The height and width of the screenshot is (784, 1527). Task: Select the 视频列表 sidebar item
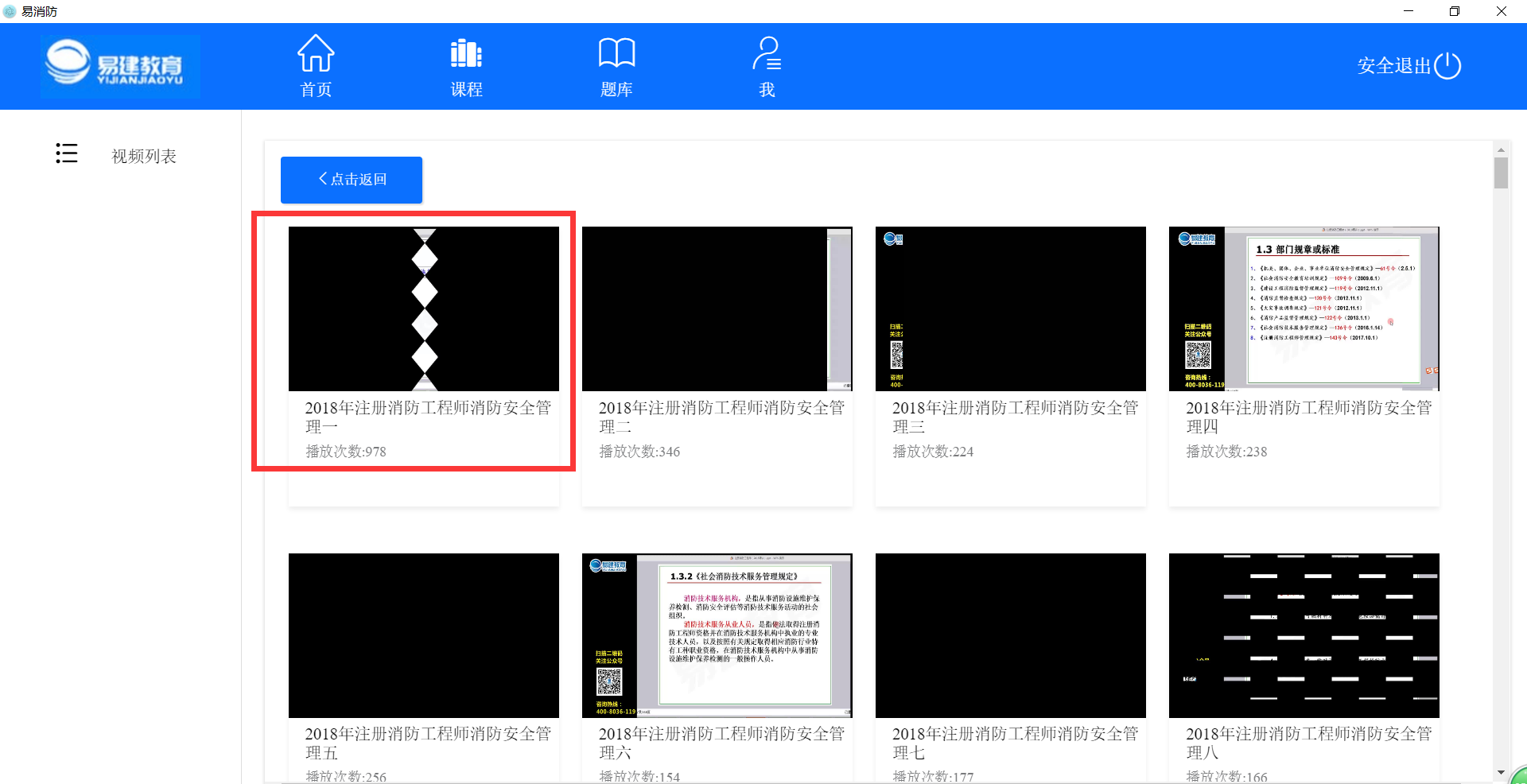(144, 157)
